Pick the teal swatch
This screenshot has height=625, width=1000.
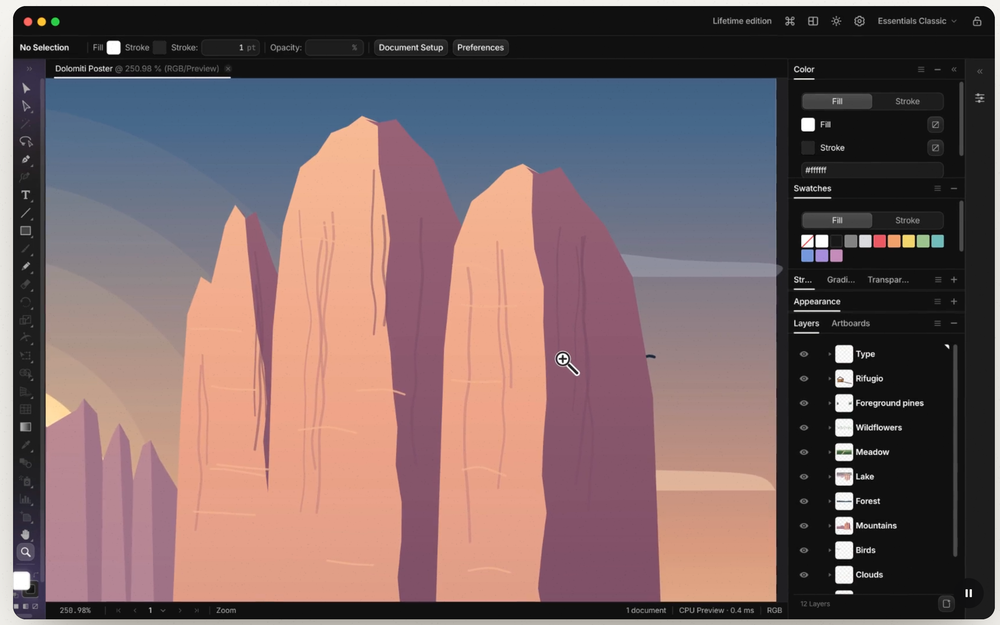click(938, 241)
